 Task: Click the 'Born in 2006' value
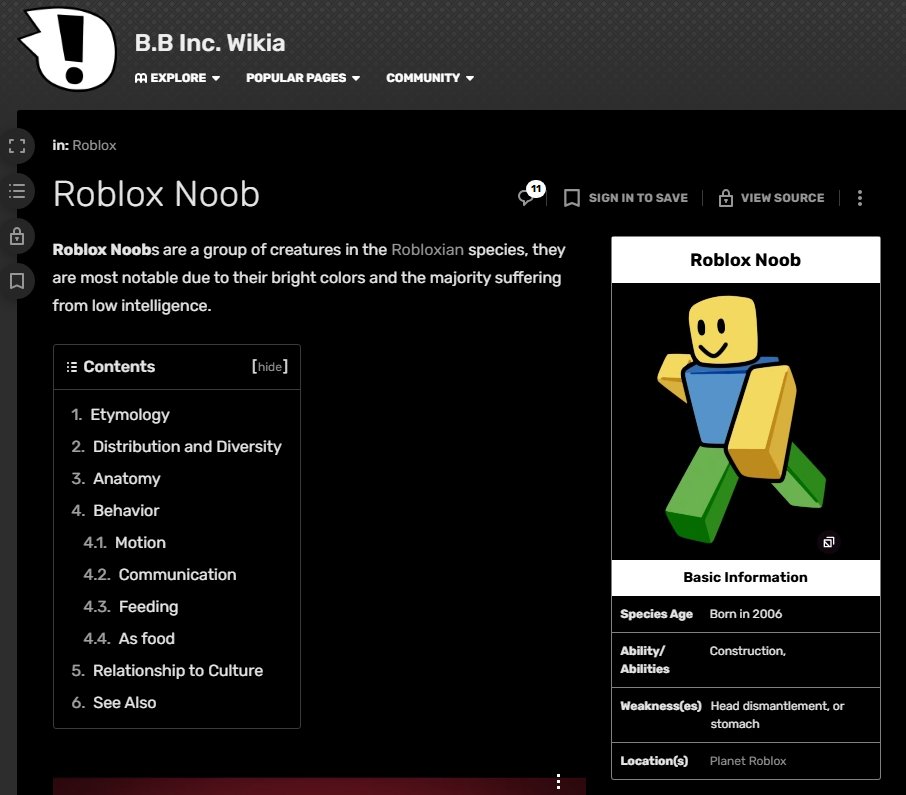(745, 614)
